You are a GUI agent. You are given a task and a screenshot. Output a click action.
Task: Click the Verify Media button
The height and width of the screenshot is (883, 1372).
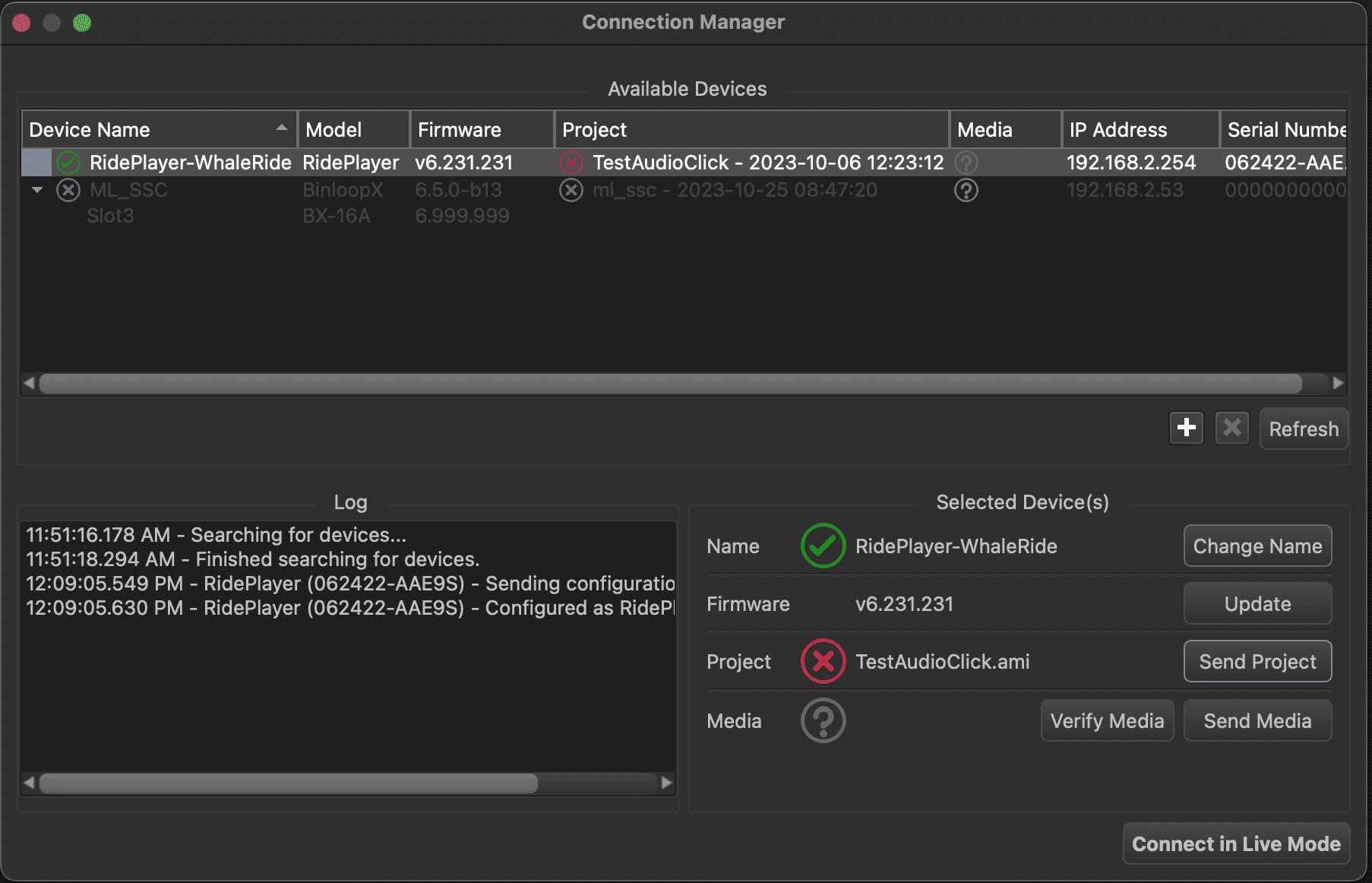[1107, 721]
